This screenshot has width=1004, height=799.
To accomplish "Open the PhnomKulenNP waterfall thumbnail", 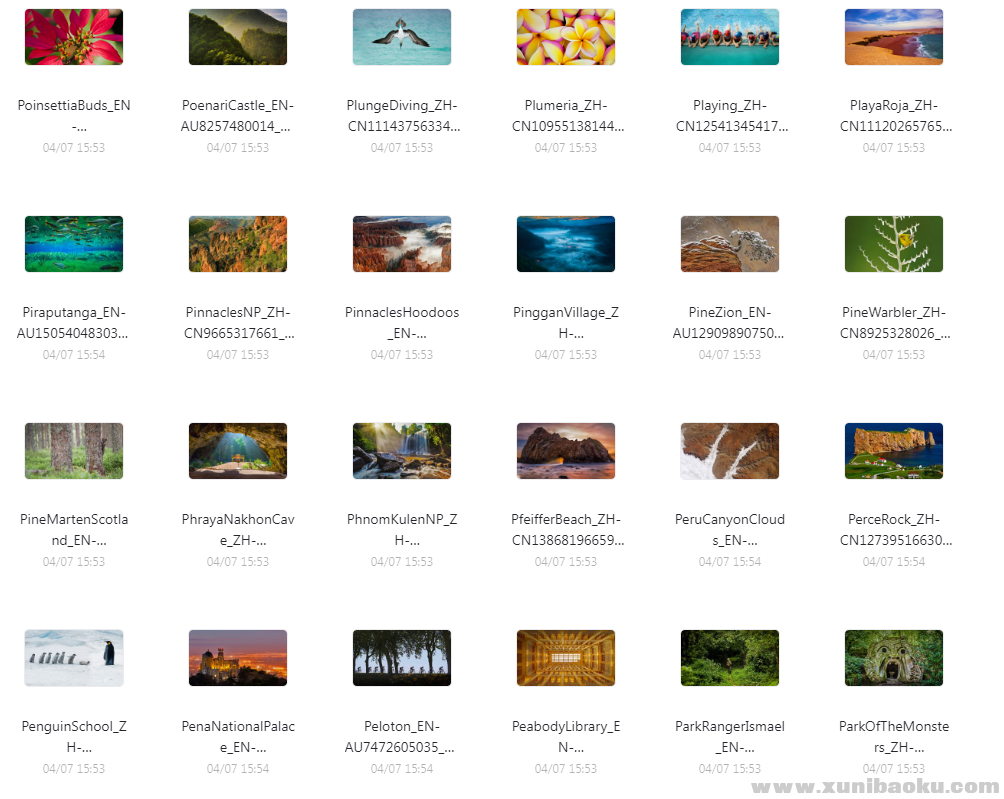I will (402, 451).
